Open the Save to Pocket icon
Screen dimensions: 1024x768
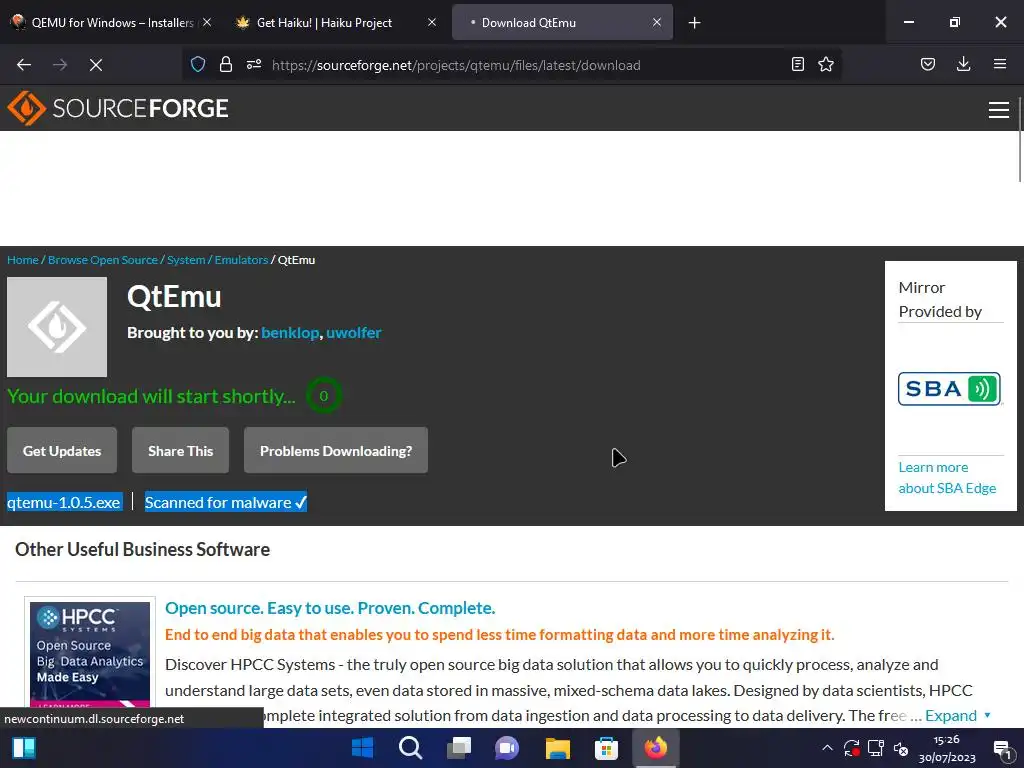click(928, 64)
